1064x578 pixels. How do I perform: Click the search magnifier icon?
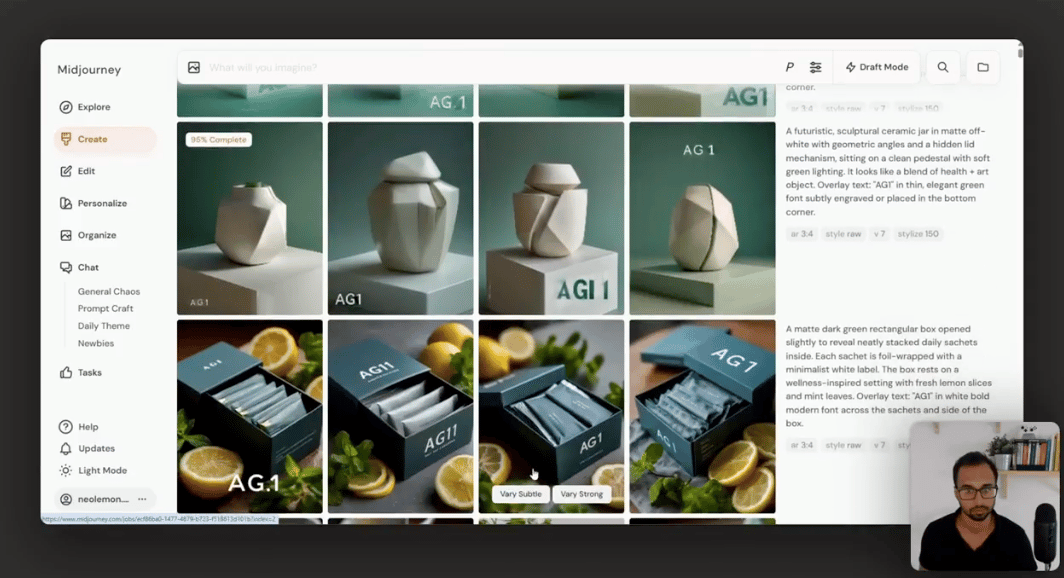pyautogui.click(x=943, y=67)
